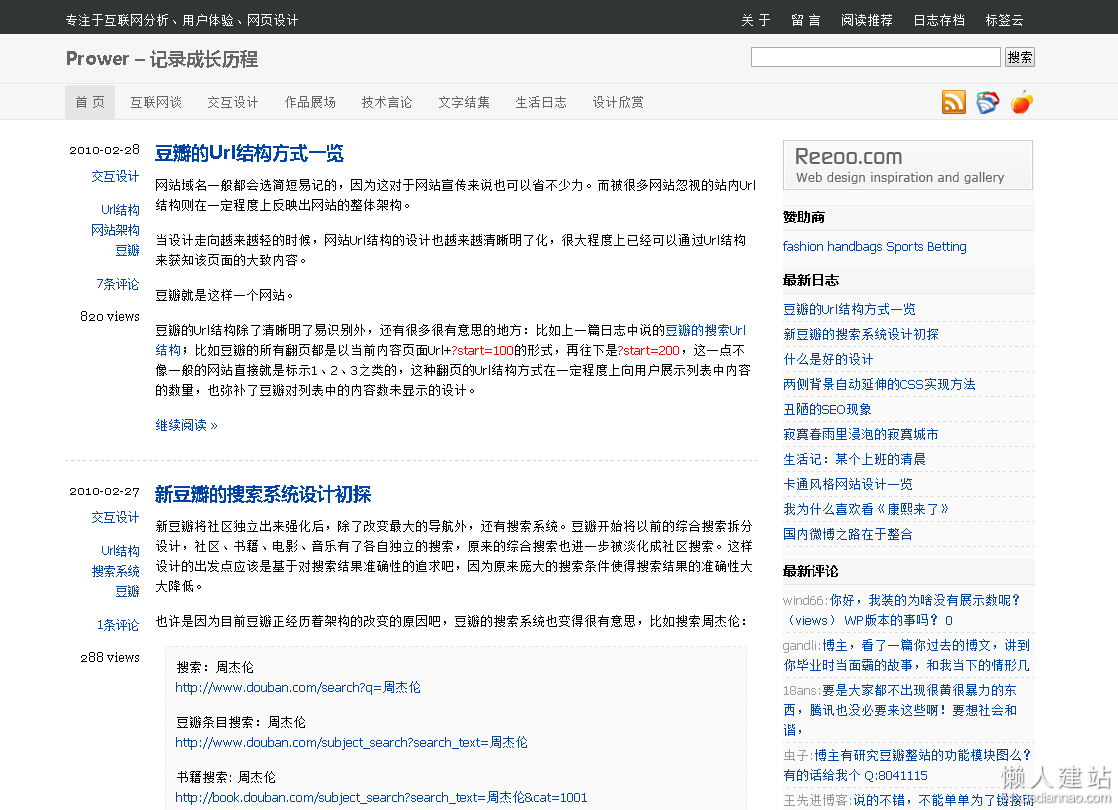Open the comment by 虫子

pos(907,765)
